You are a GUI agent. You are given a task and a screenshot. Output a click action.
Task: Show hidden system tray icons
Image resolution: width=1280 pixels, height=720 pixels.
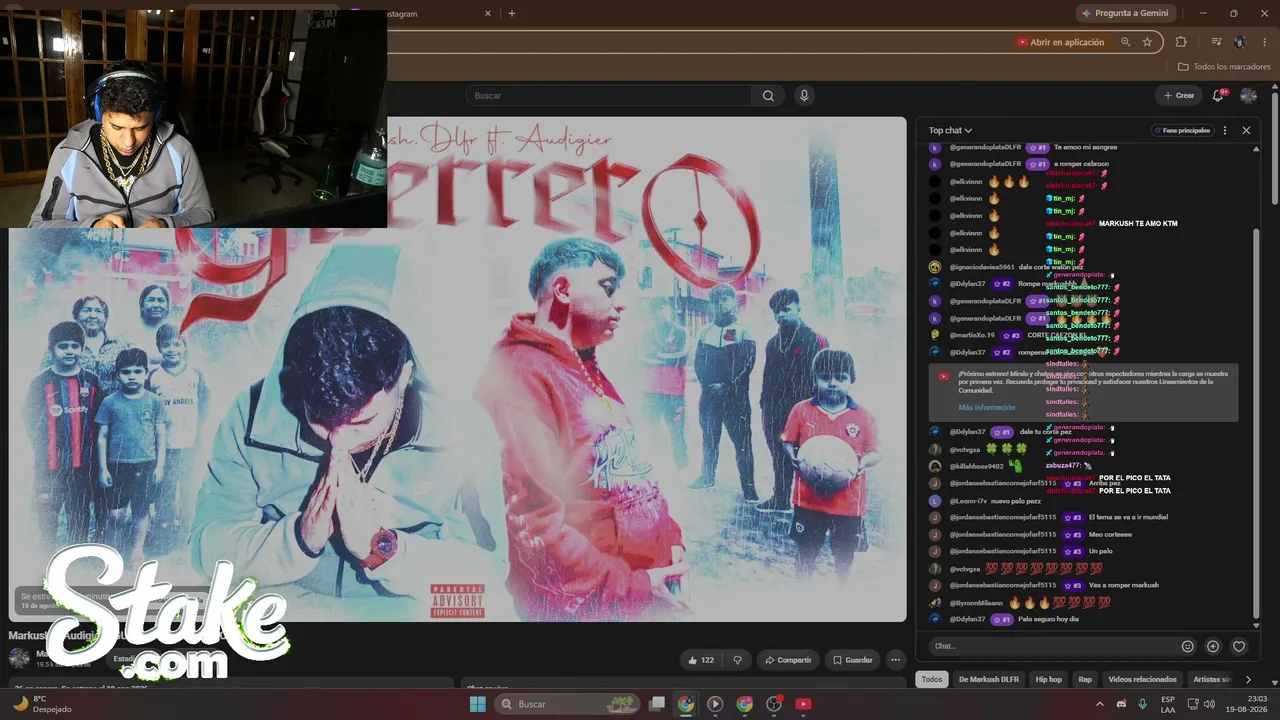pyautogui.click(x=1100, y=704)
